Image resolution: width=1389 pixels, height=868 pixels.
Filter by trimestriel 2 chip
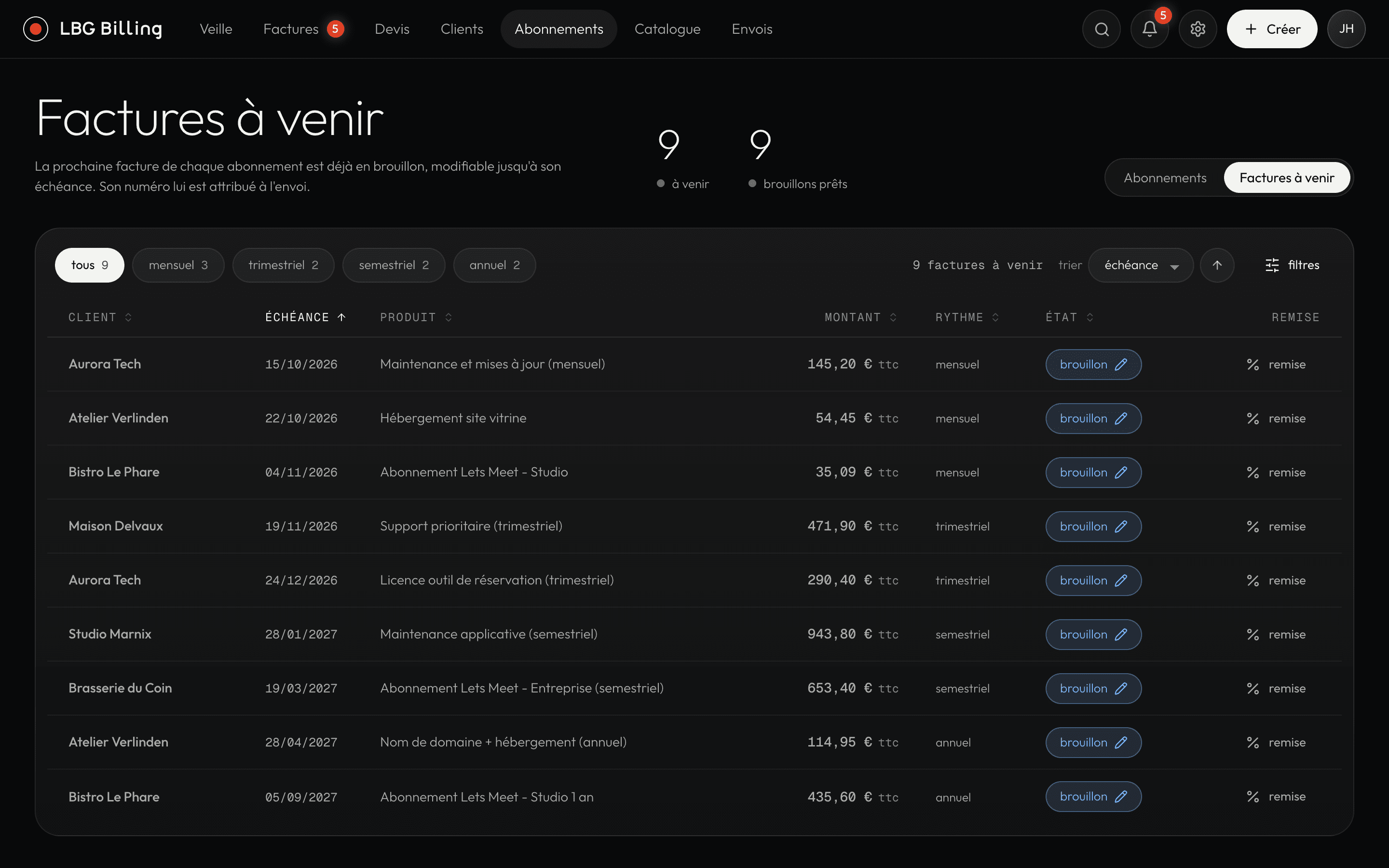(x=284, y=265)
